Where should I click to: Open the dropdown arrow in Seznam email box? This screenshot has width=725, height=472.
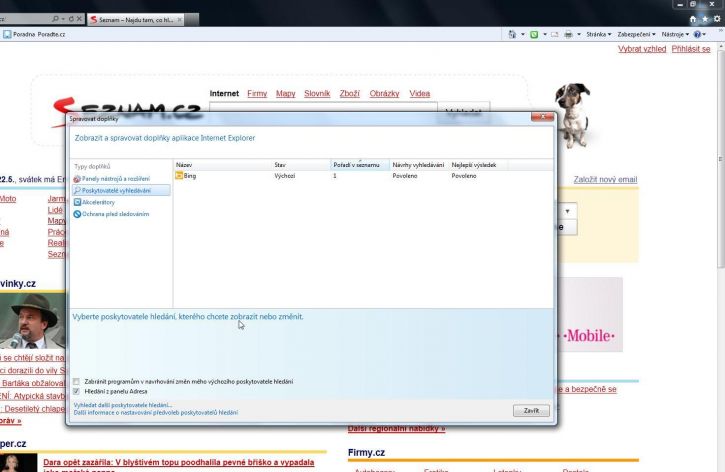567,211
